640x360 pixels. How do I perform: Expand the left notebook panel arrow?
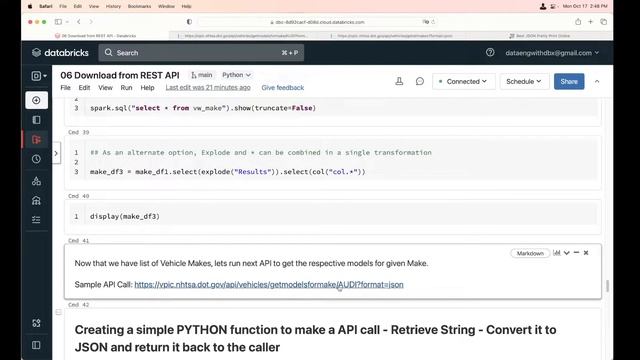[56, 153]
